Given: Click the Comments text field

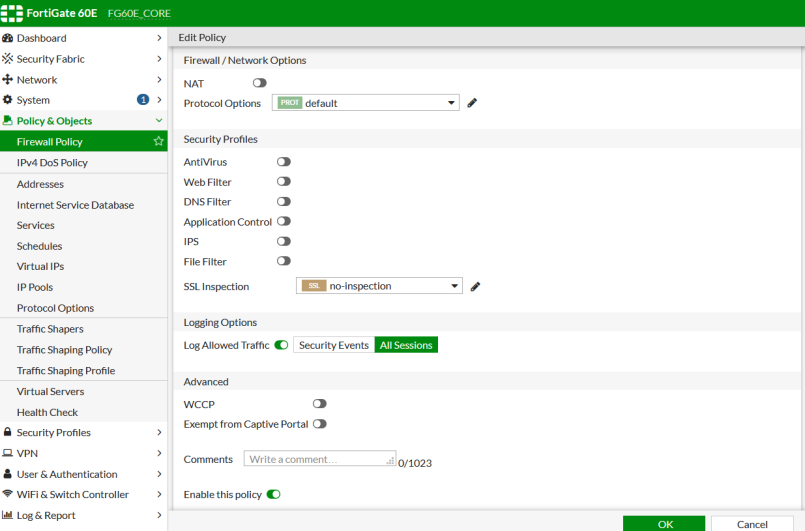Looking at the screenshot, I should (x=319, y=459).
